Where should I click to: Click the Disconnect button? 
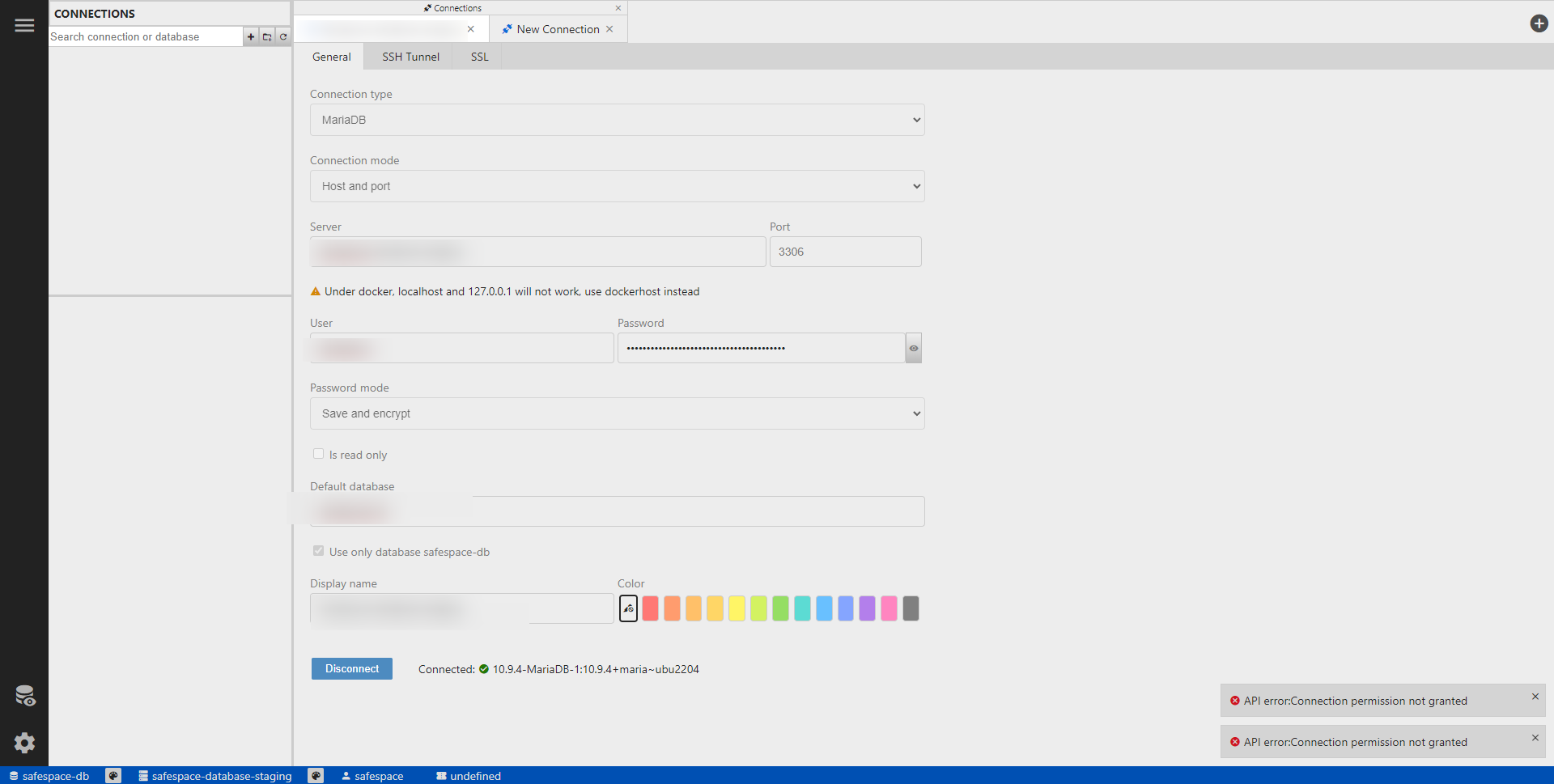click(x=352, y=668)
